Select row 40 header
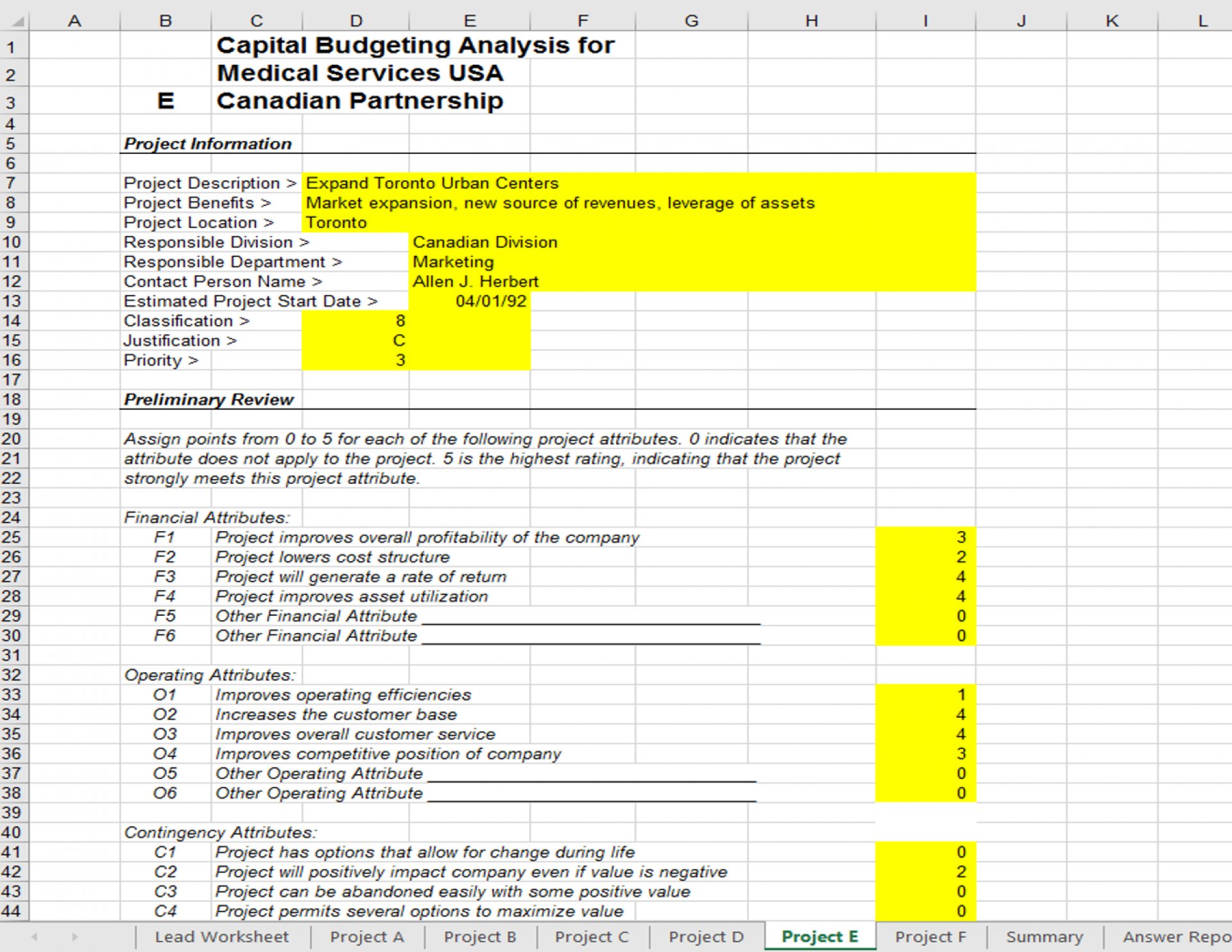The height and width of the screenshot is (952, 1232). (x=11, y=832)
